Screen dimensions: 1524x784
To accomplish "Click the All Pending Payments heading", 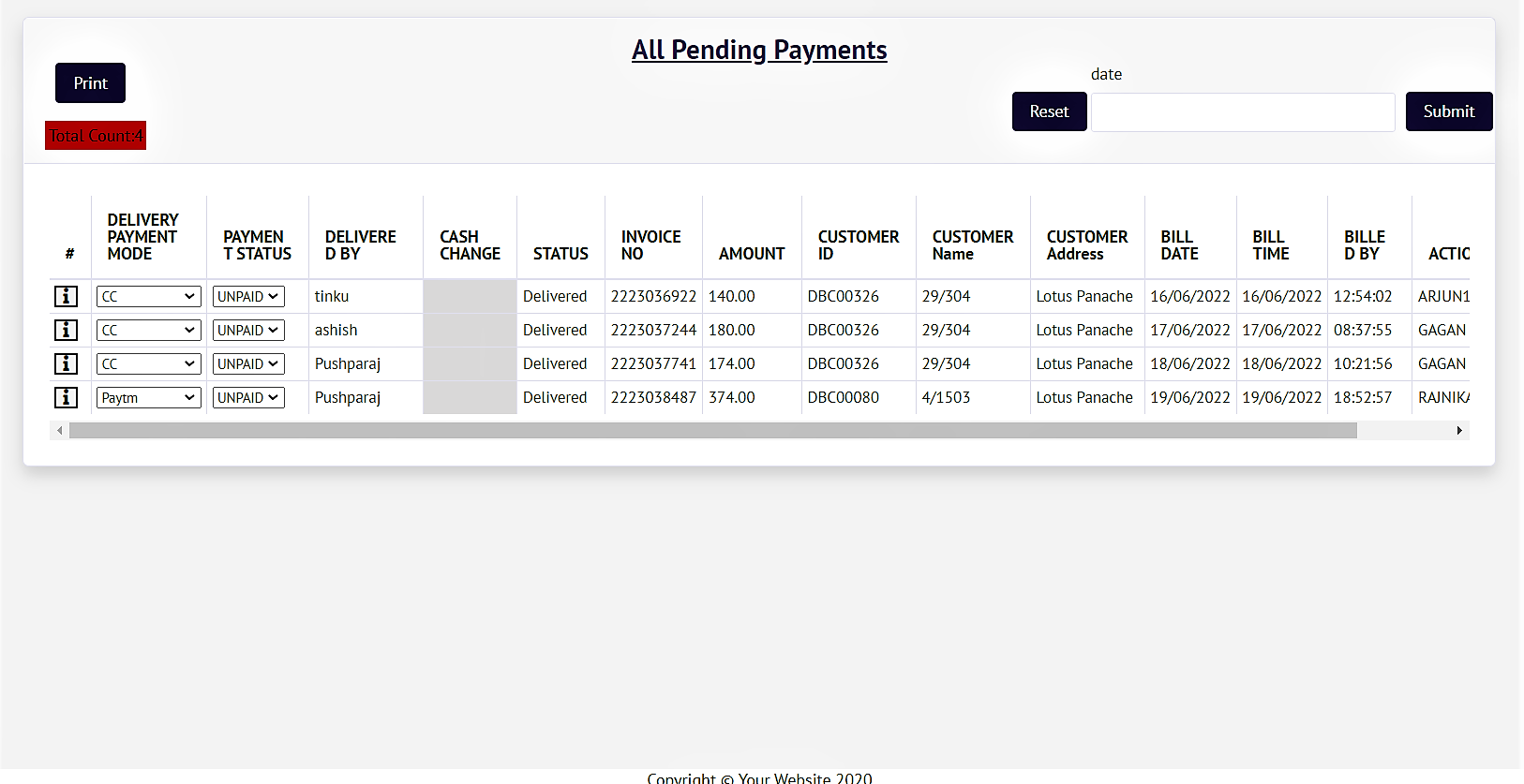I will 759,50.
